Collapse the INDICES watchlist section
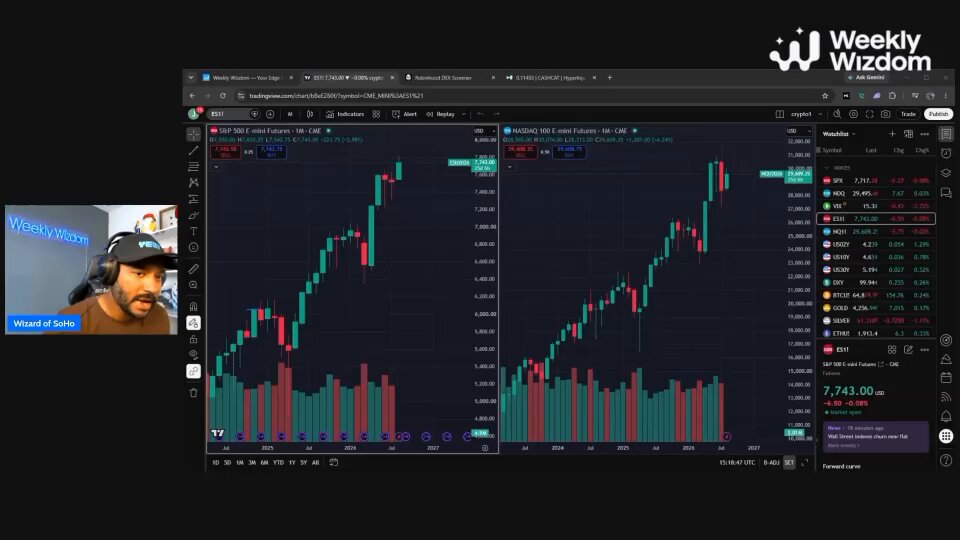Image resolution: width=960 pixels, height=540 pixels. point(827,168)
